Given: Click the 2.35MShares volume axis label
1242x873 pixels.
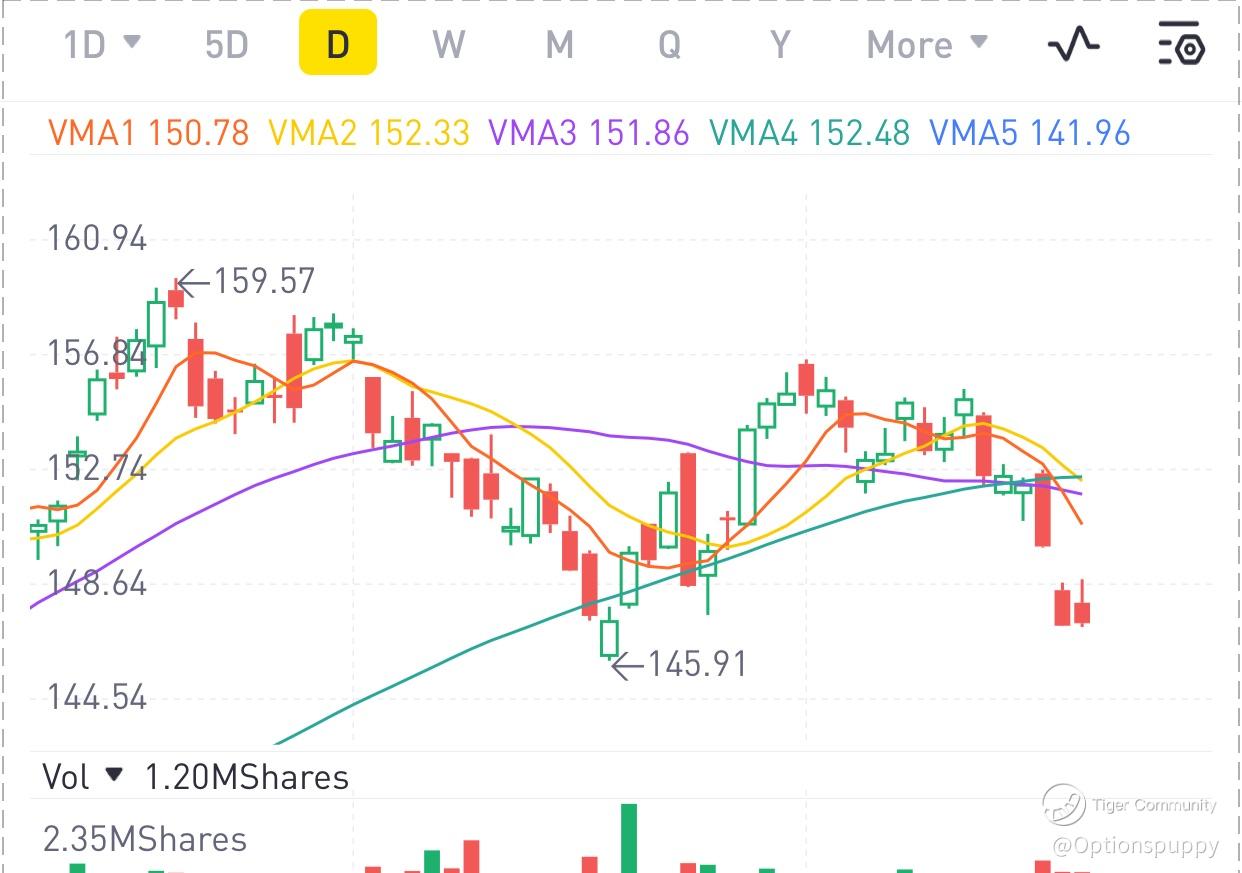Looking at the screenshot, I should (145, 838).
